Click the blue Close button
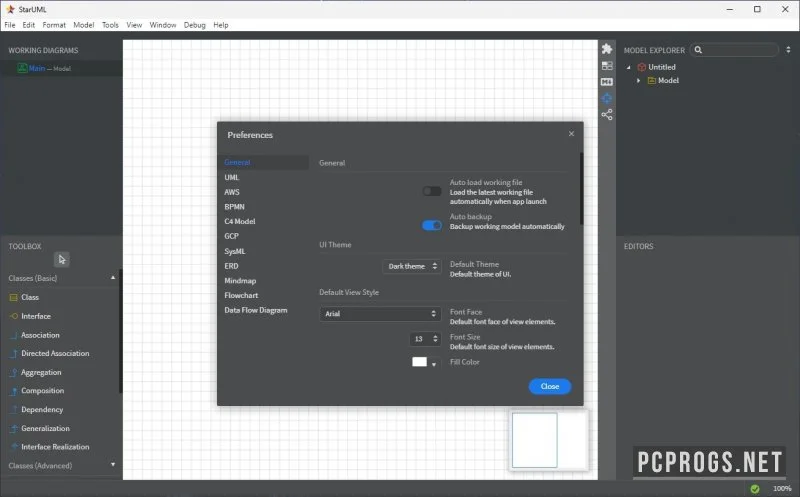 tap(549, 386)
